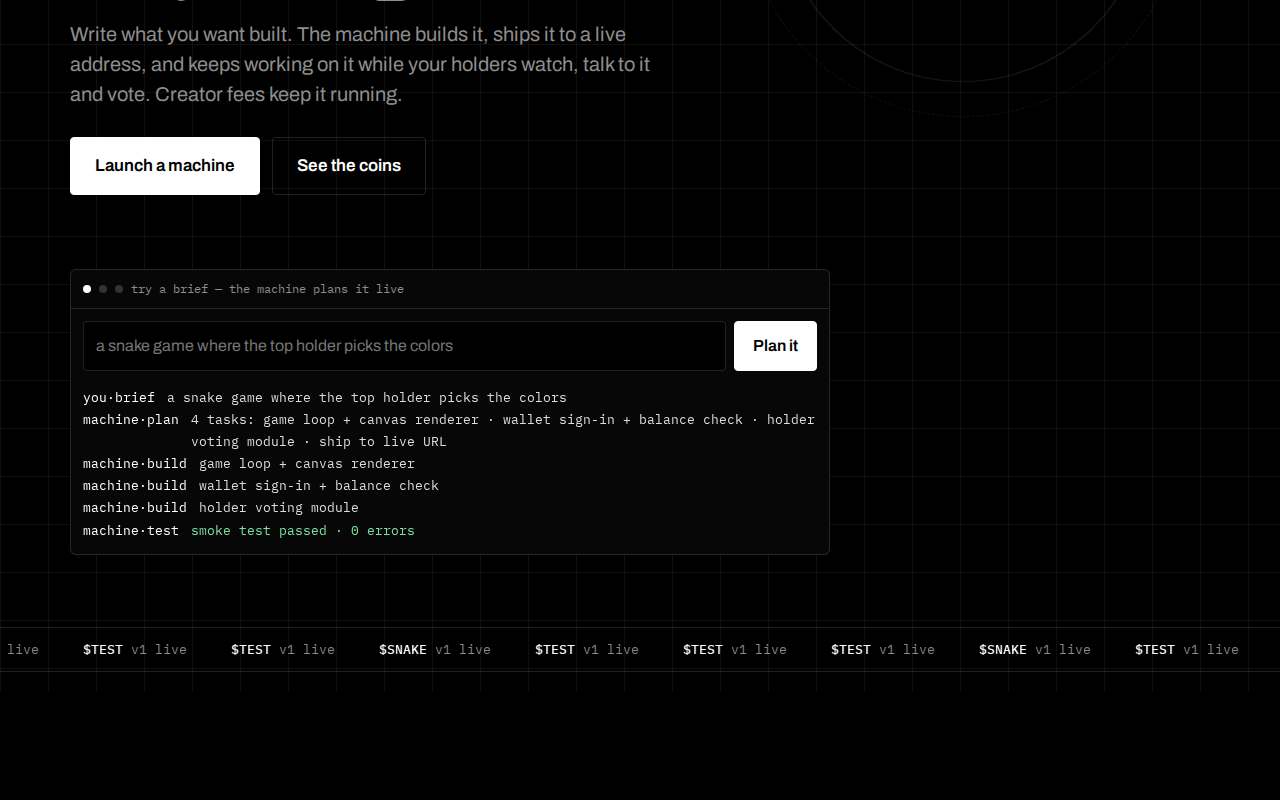Click 'holder voting module' build line
The height and width of the screenshot is (800, 1280).
click(278, 507)
